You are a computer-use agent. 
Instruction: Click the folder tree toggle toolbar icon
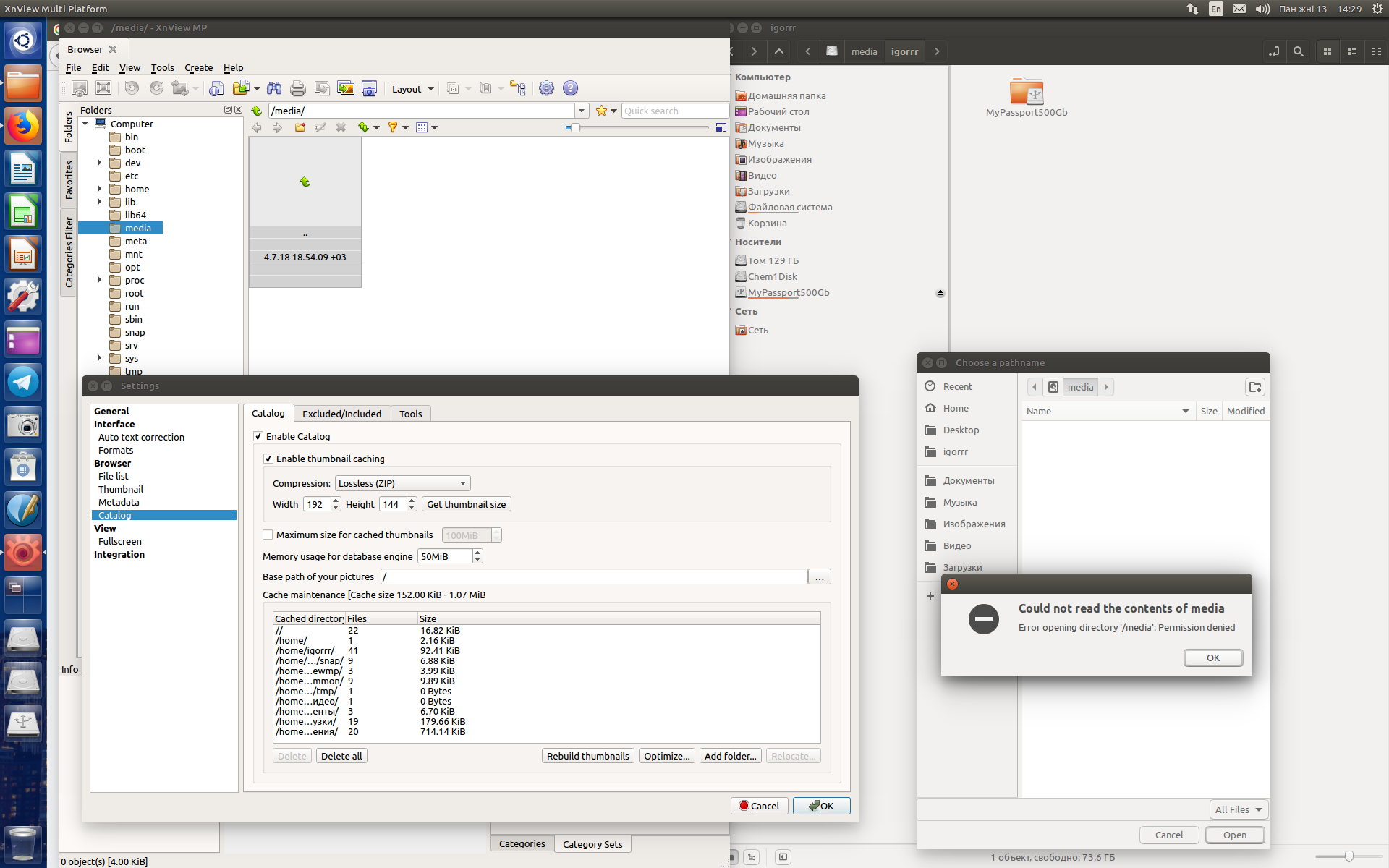[x=518, y=88]
